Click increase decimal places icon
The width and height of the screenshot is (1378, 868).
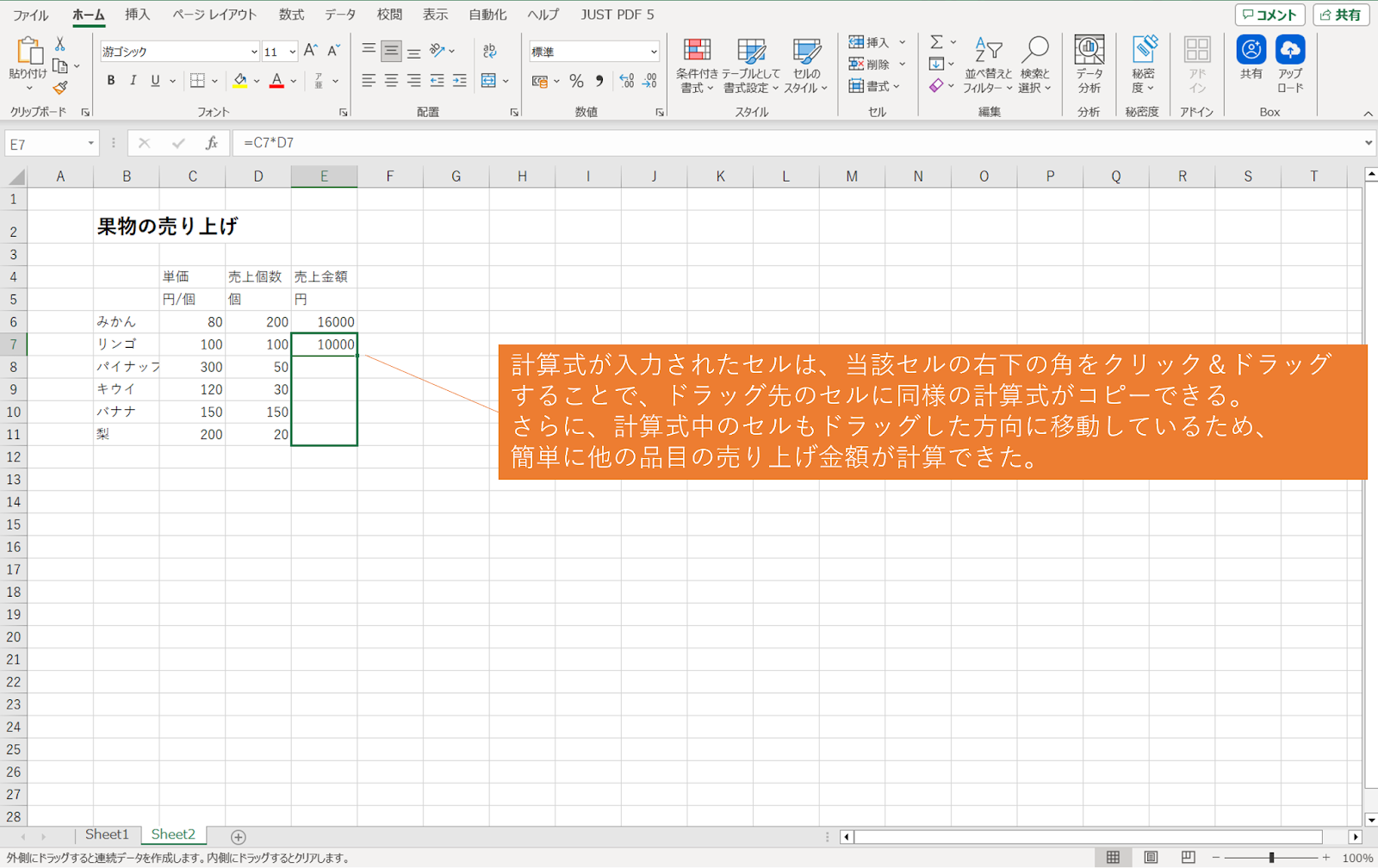627,81
